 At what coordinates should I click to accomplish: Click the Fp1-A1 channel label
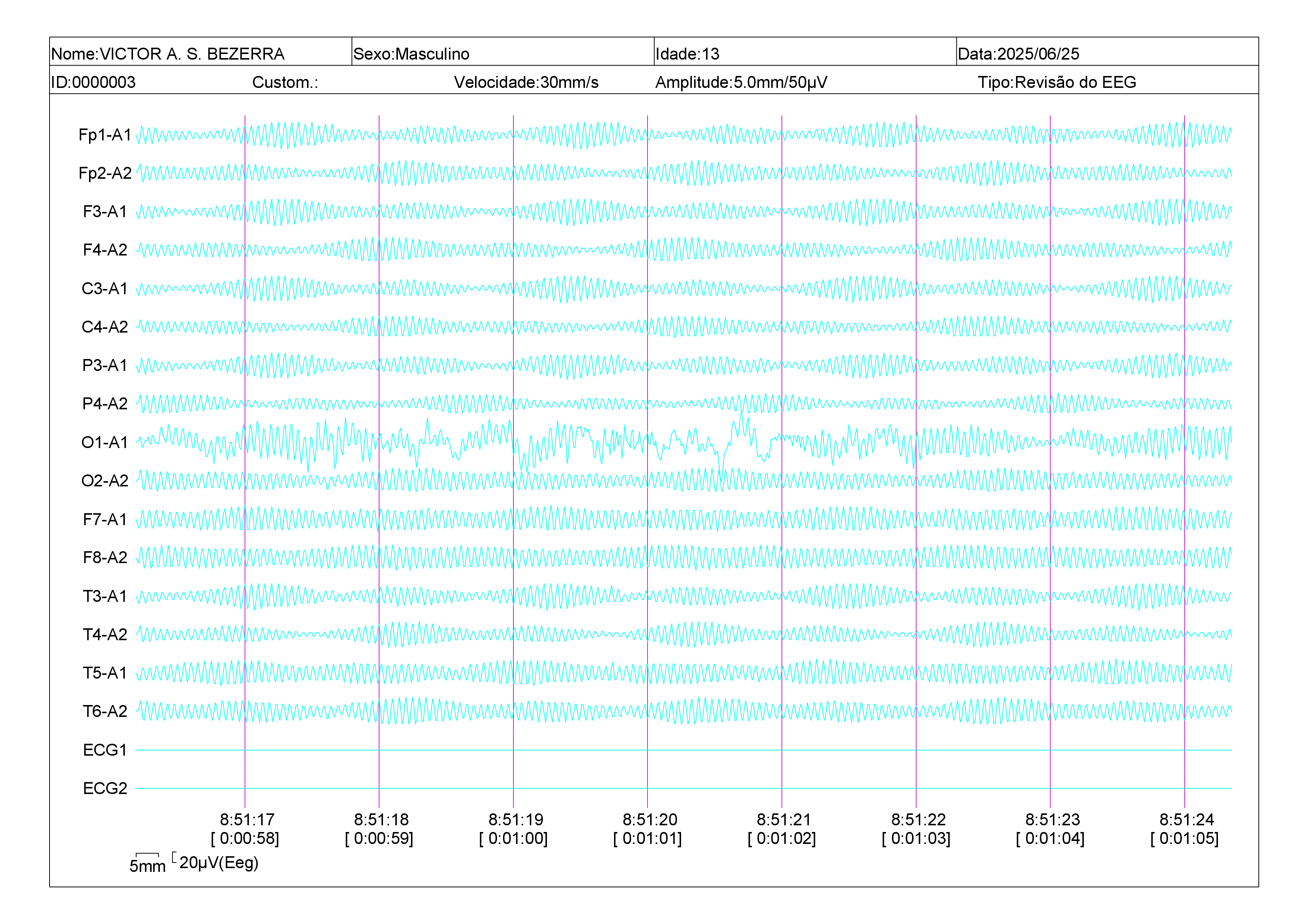click(x=105, y=135)
